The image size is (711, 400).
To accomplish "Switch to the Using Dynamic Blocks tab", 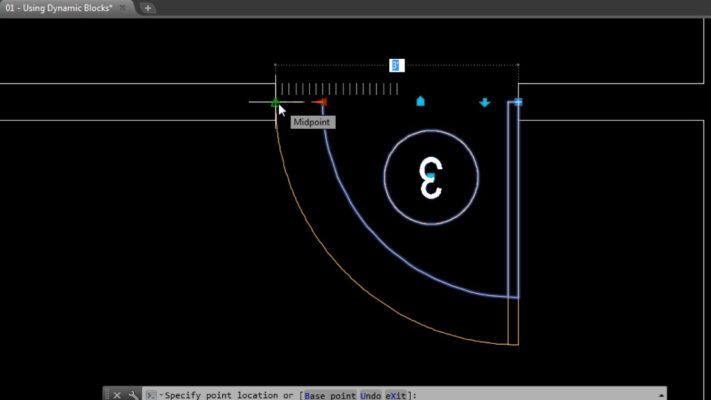I will tap(60, 8).
